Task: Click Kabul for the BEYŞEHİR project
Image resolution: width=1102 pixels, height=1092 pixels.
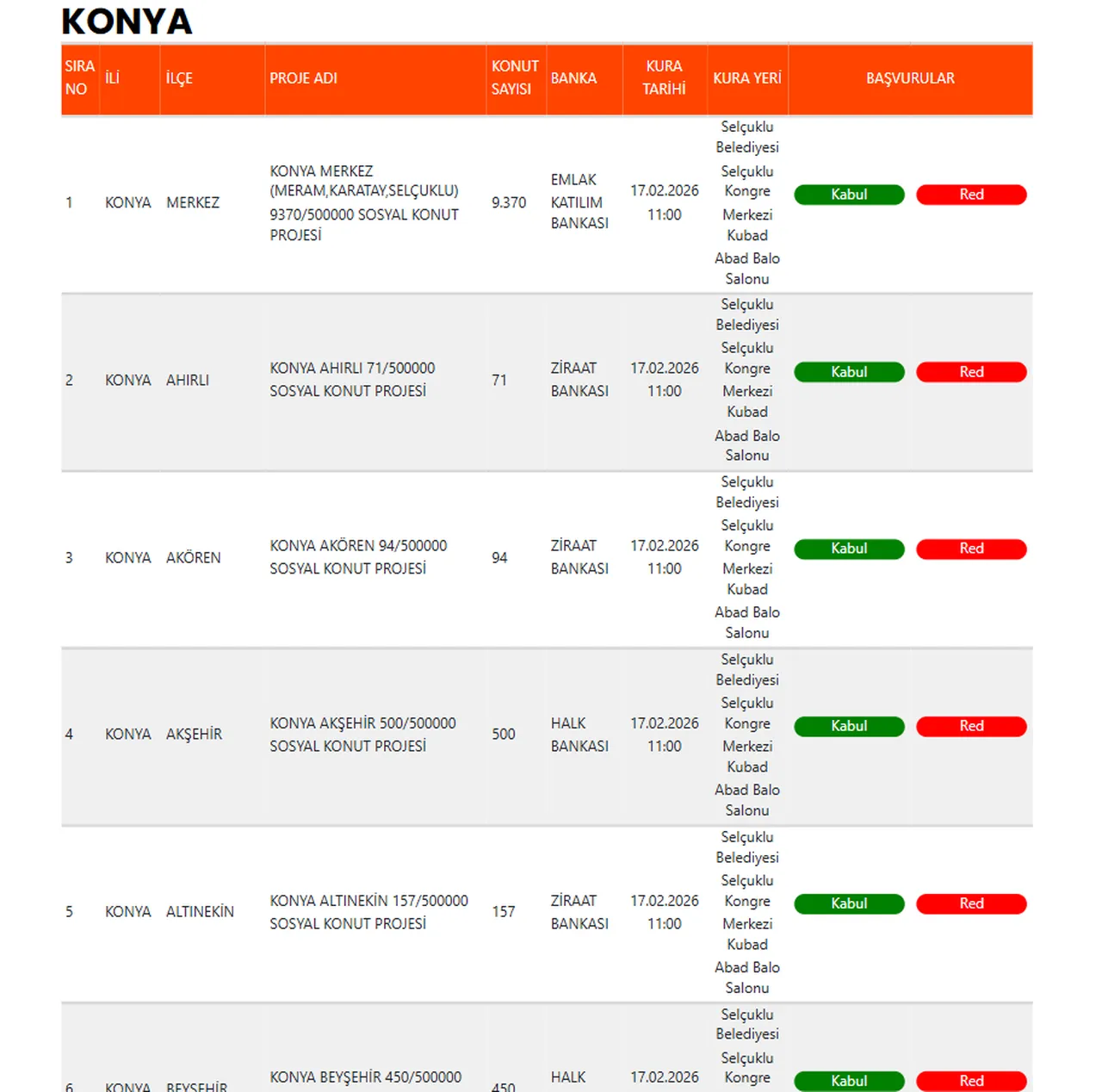Action: coord(848,1081)
